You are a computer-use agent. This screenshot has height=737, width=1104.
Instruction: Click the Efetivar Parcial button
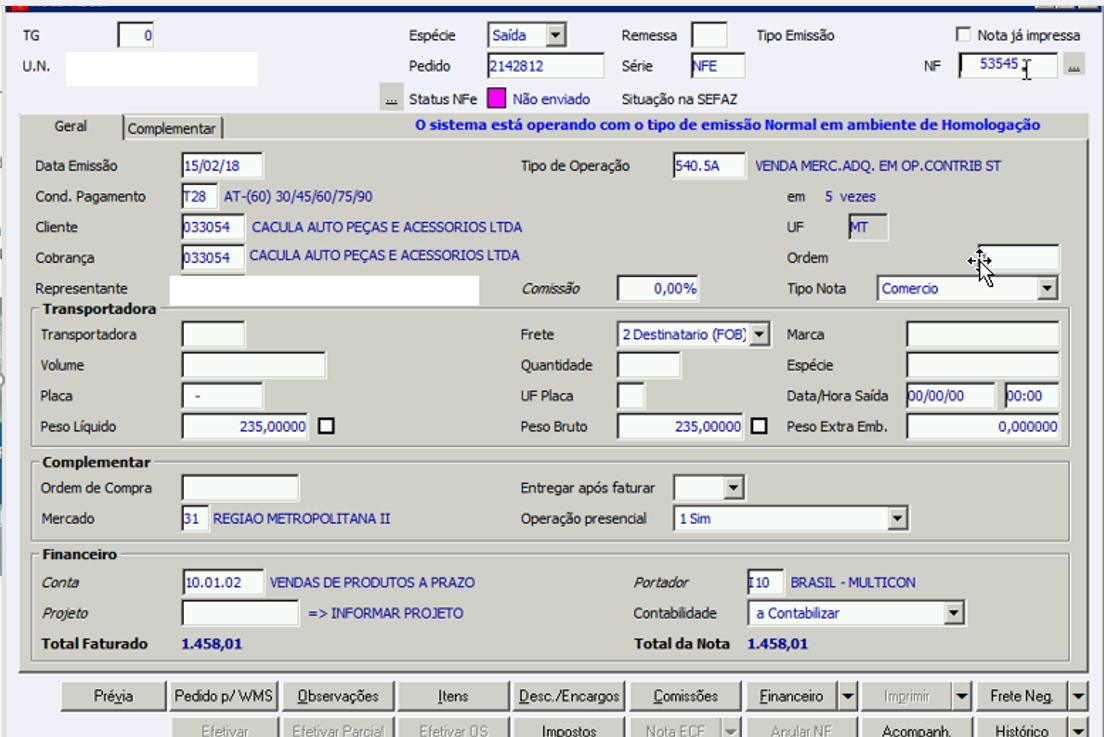(338, 729)
